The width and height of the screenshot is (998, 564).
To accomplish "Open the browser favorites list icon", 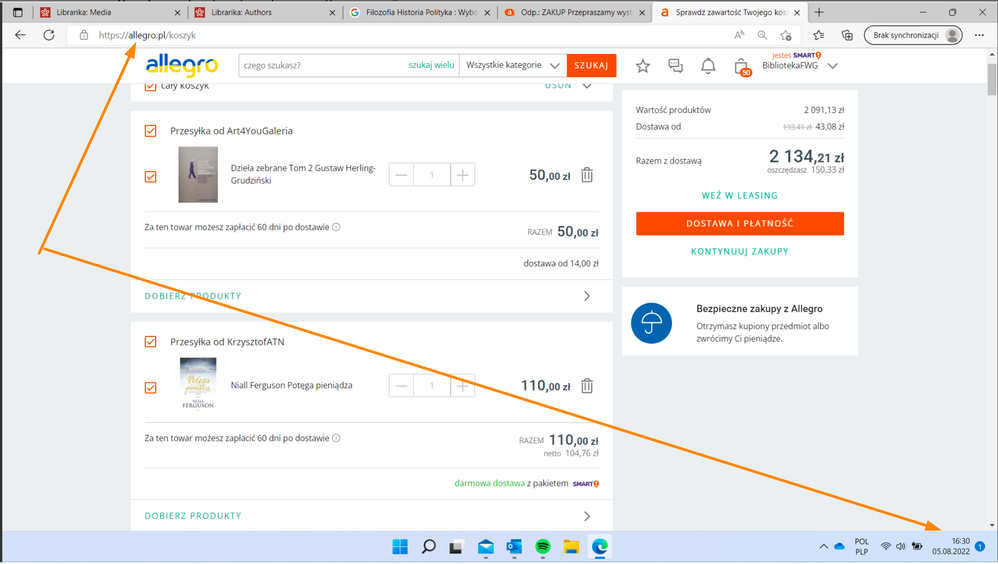I will click(x=819, y=35).
